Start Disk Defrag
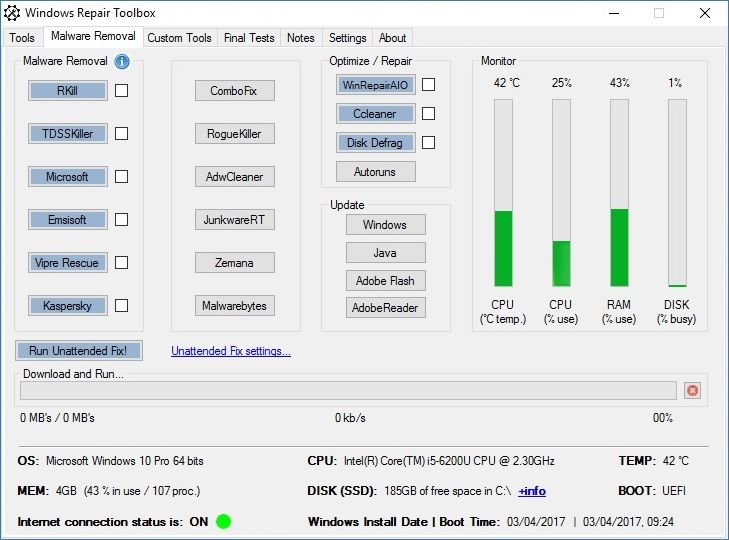Screen dimensions: 729x540 [376, 142]
